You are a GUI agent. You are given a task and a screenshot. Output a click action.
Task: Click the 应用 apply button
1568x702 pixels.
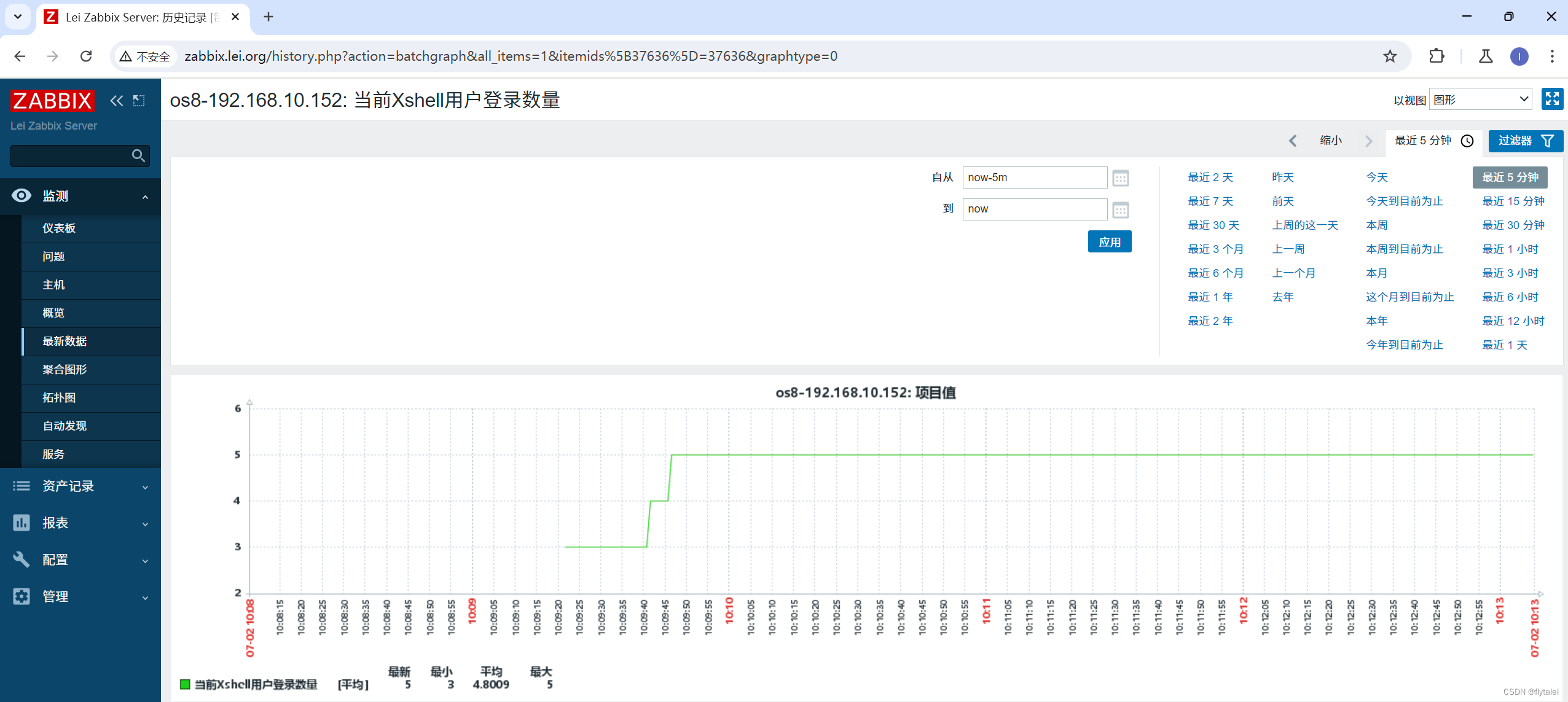pyautogui.click(x=1110, y=242)
